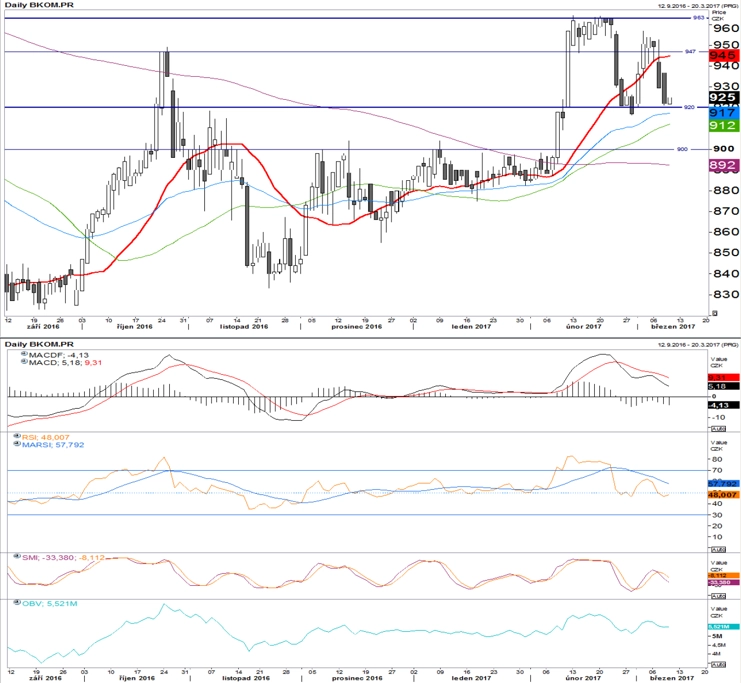Select the green 912 price tag
This screenshot has width=741, height=683.
(x=724, y=125)
